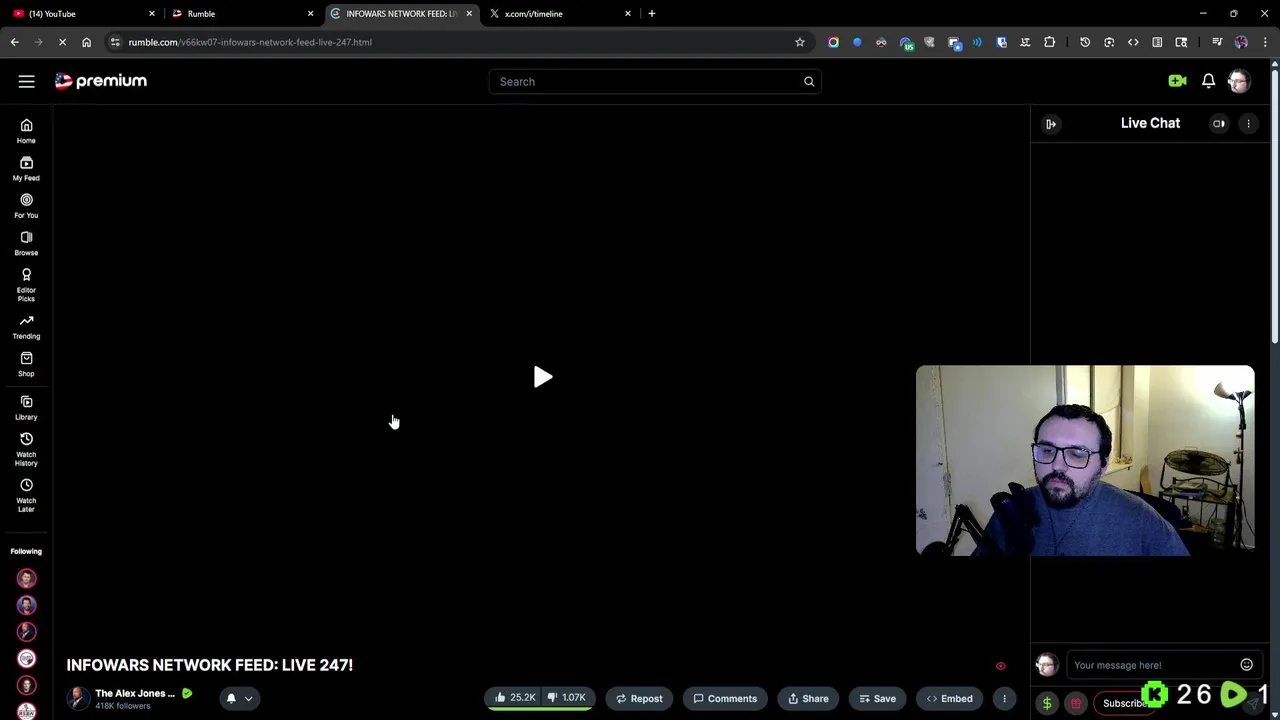The image size is (1280, 720).
Task: Click the Share button
Action: (x=808, y=698)
